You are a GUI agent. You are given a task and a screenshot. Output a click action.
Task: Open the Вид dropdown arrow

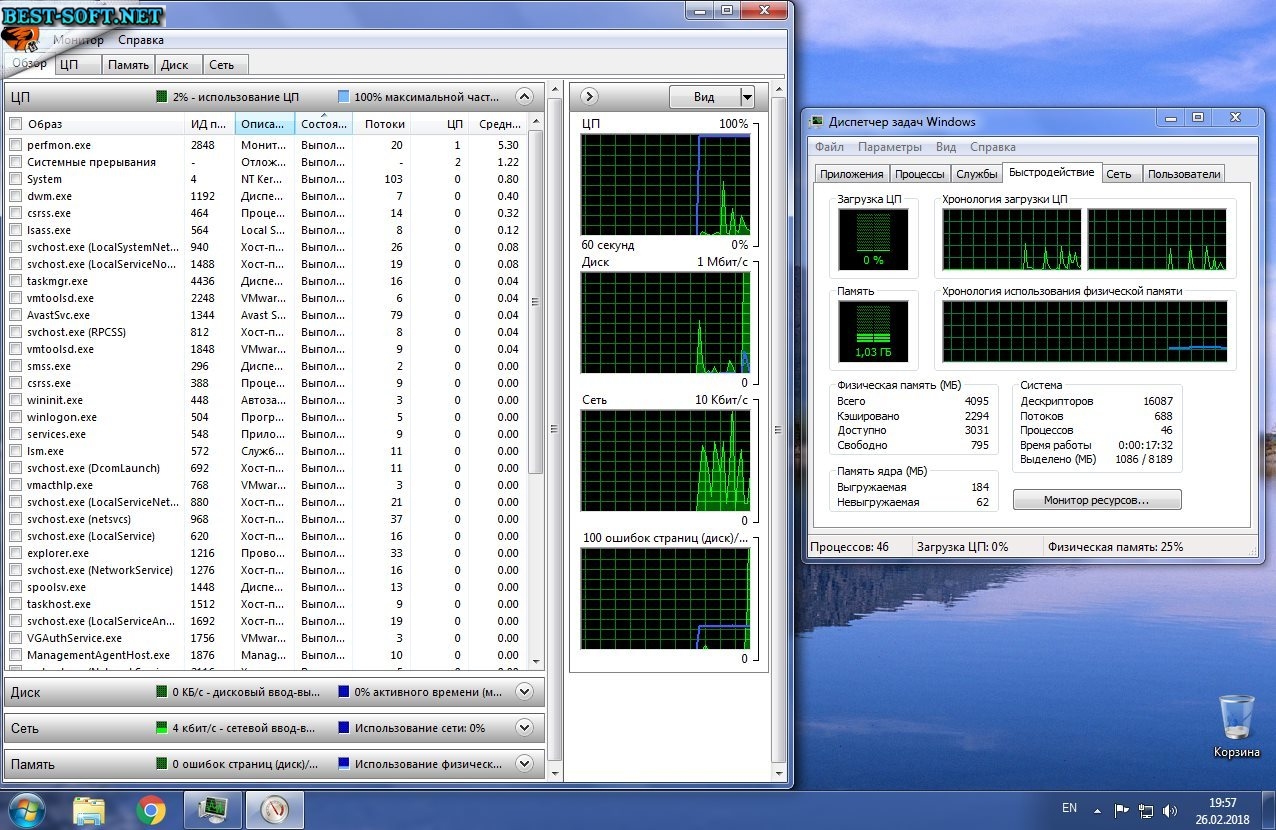pyautogui.click(x=746, y=97)
